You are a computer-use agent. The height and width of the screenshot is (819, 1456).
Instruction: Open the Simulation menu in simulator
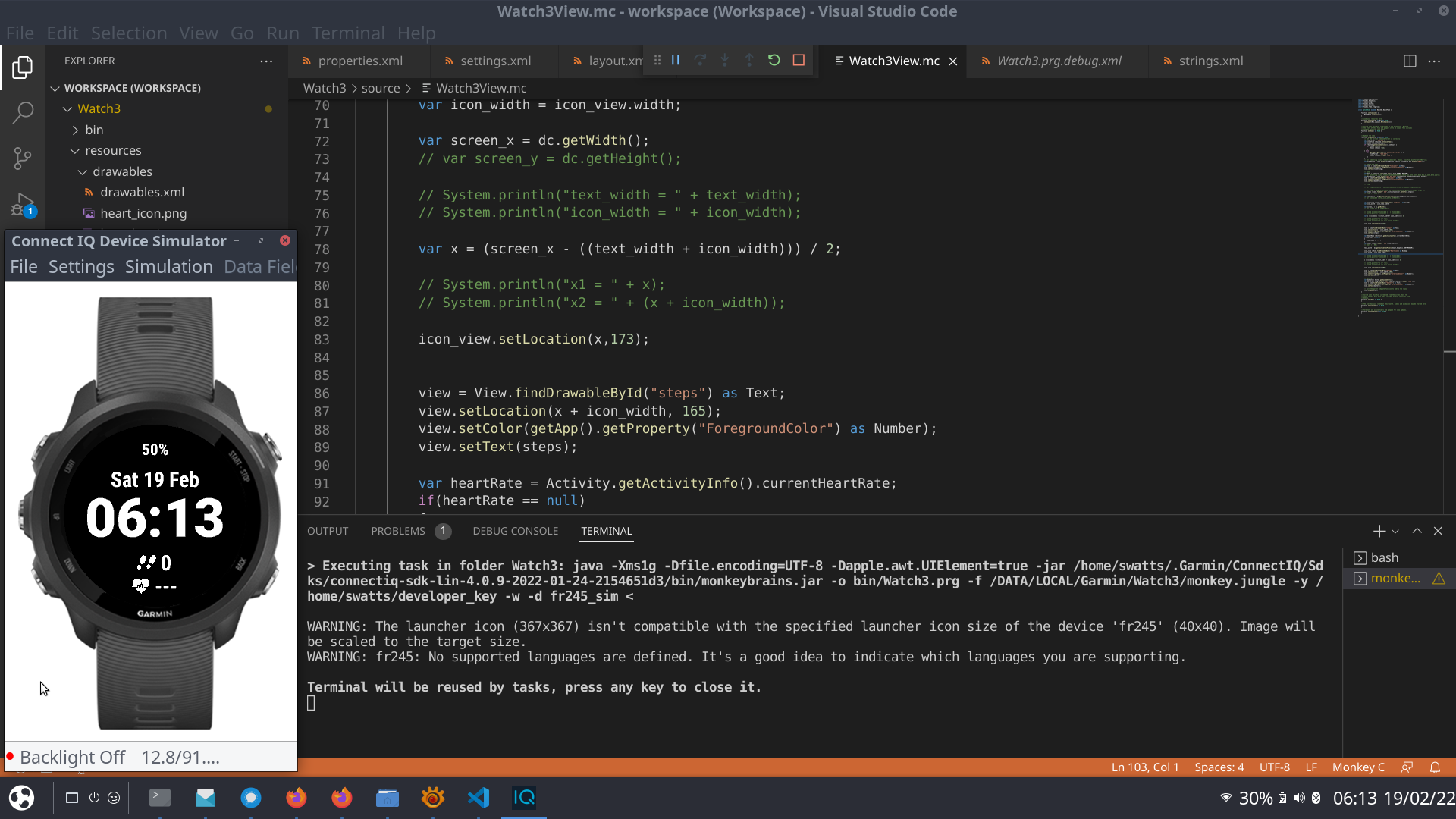[168, 267]
